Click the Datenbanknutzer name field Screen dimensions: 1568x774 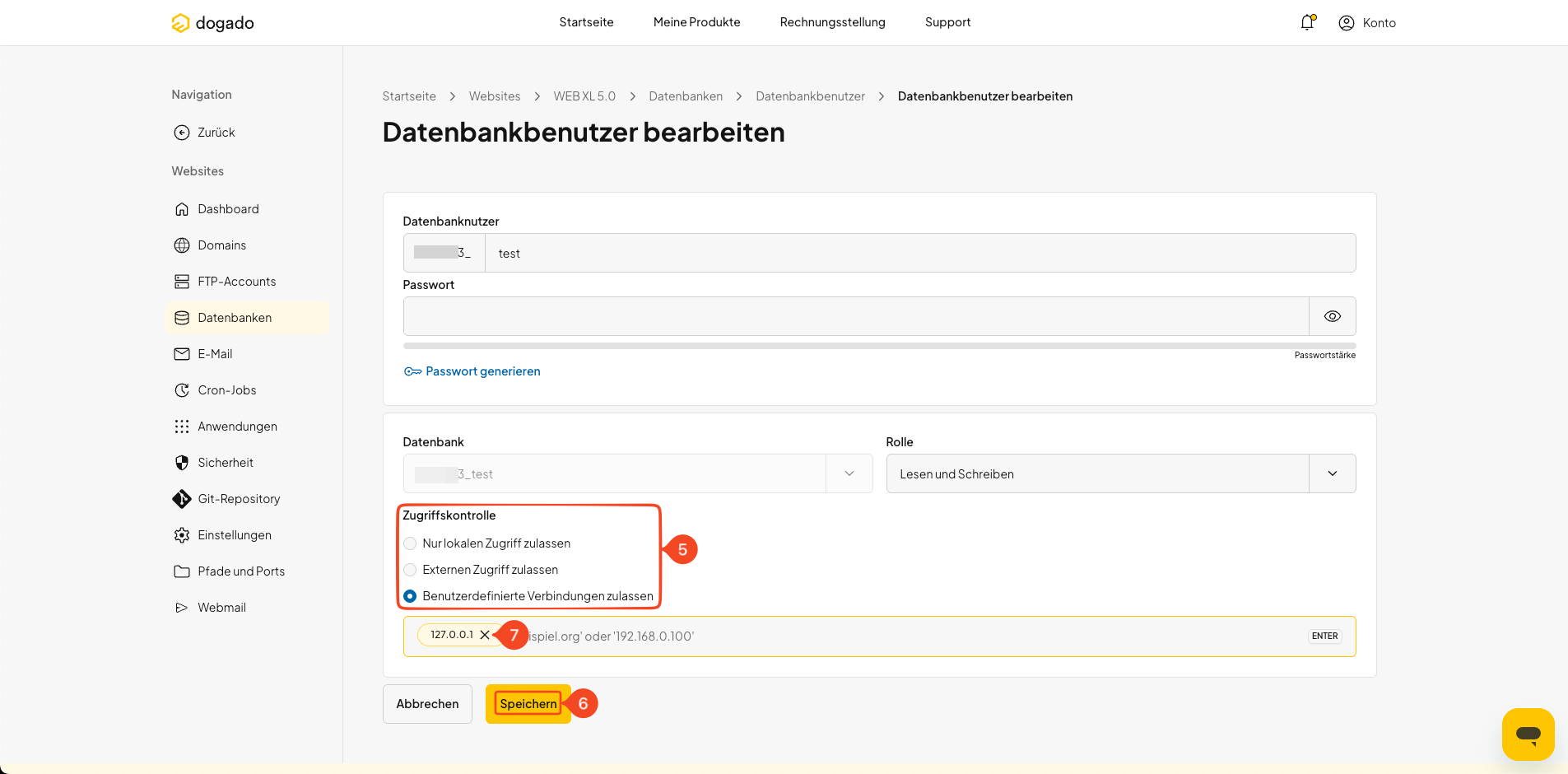point(920,253)
